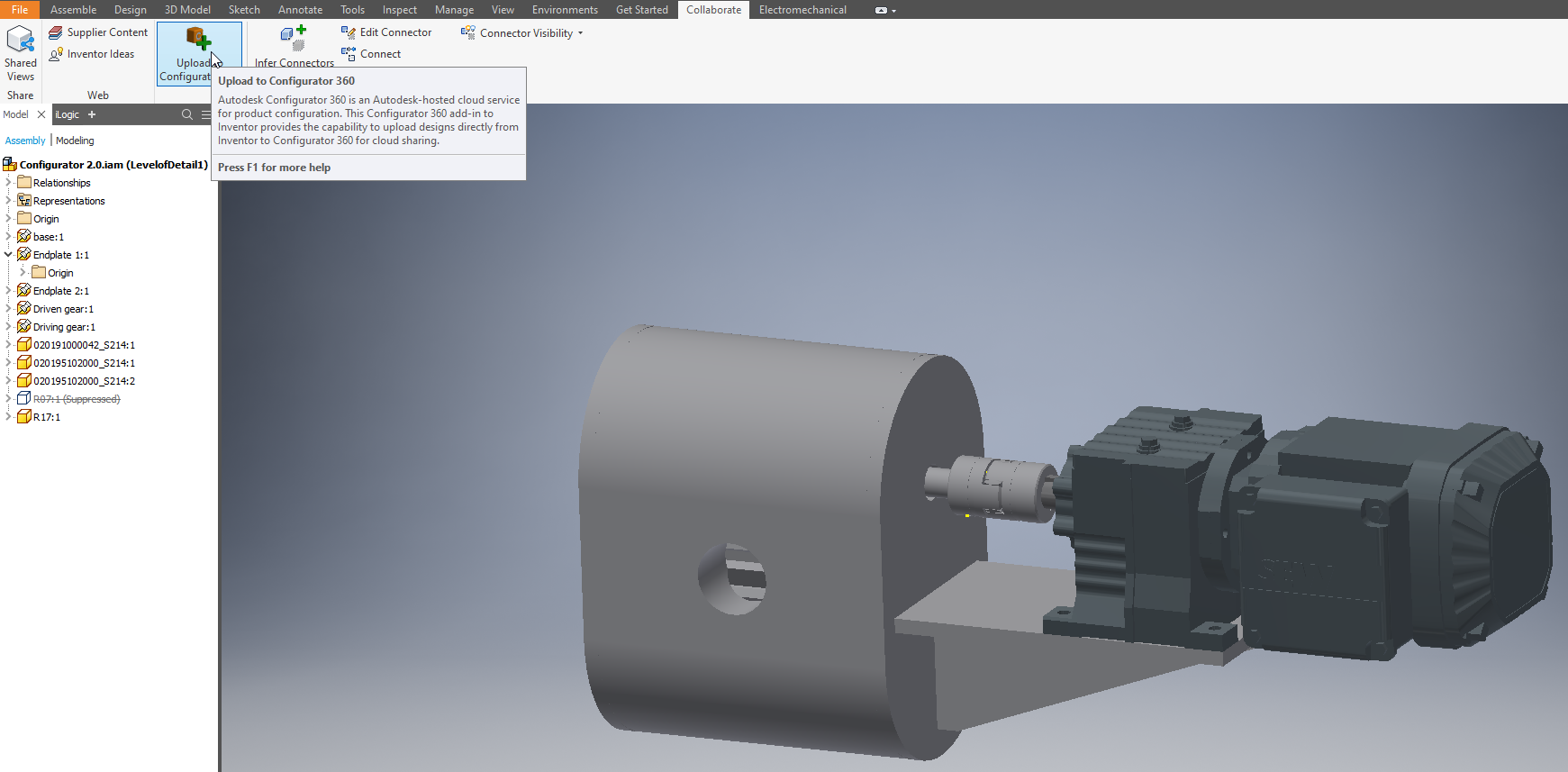The image size is (1568, 772).
Task: Click the Connect tool icon
Action: pos(349,54)
